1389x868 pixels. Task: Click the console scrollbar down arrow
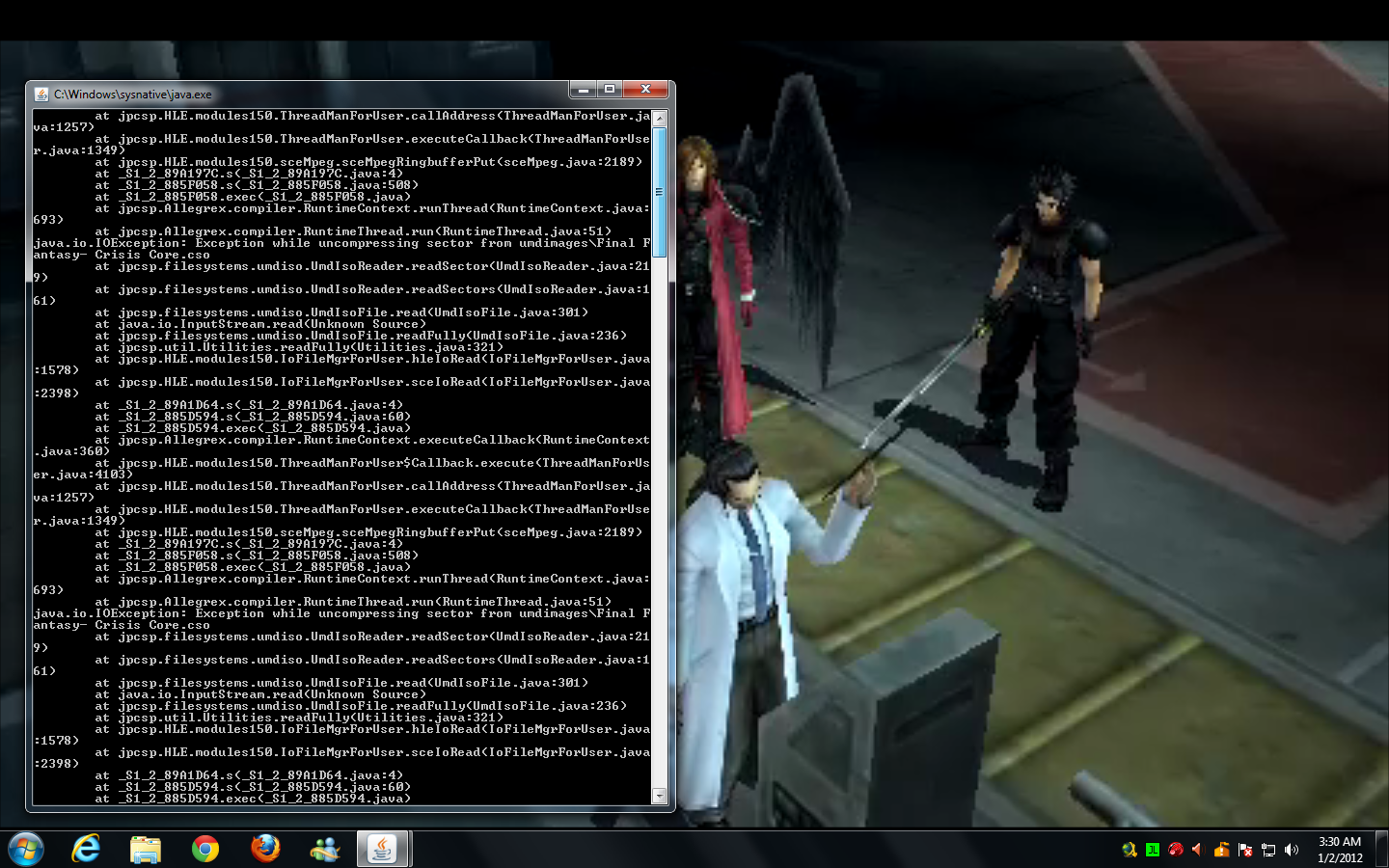(x=660, y=796)
